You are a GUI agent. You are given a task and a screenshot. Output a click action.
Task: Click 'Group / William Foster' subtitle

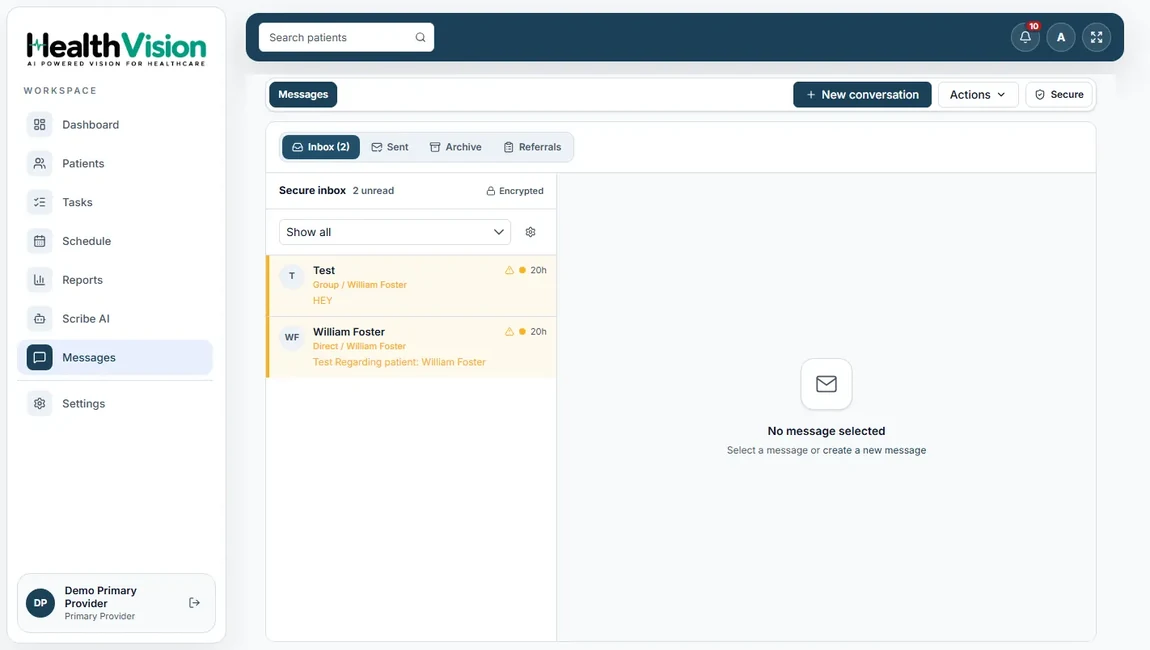359,285
